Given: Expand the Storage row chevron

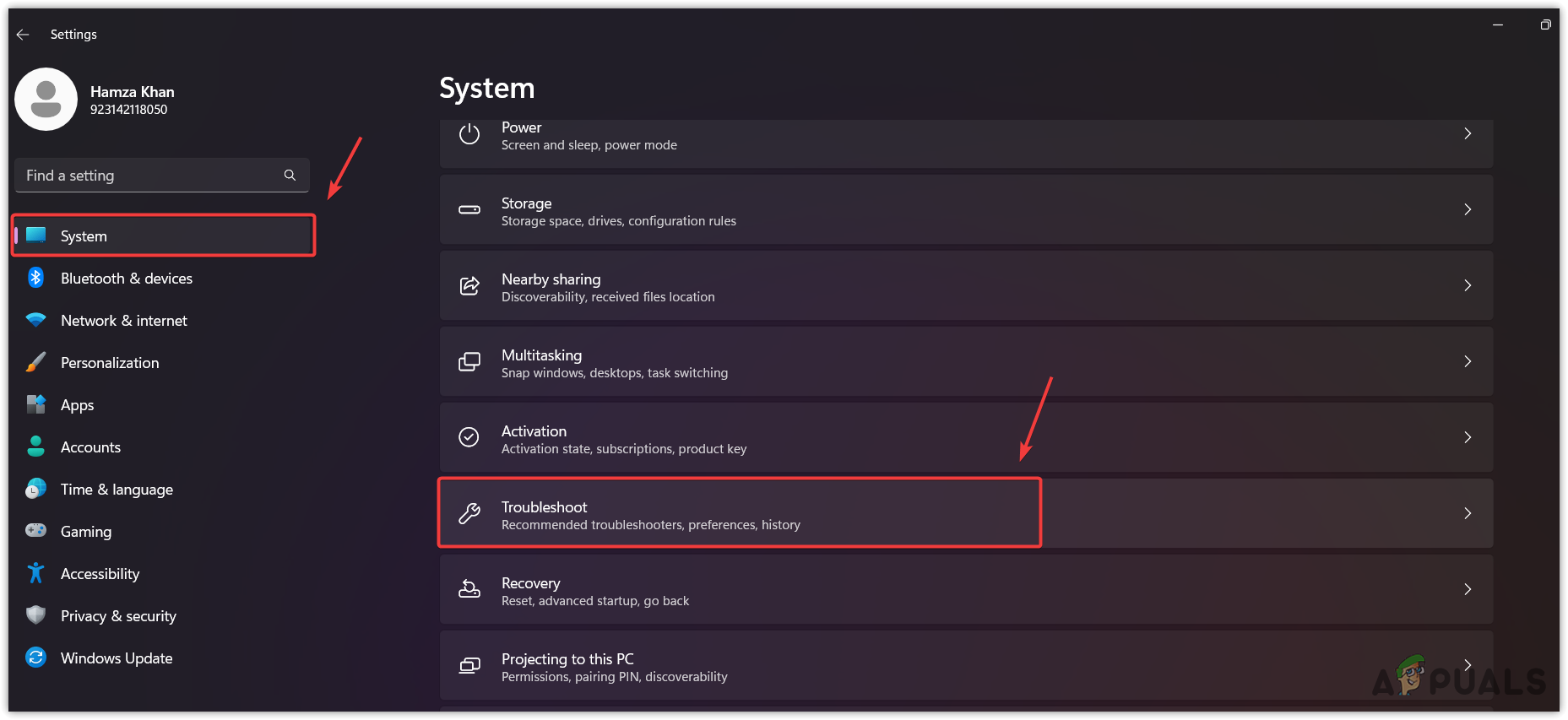Looking at the screenshot, I should click(x=1468, y=209).
